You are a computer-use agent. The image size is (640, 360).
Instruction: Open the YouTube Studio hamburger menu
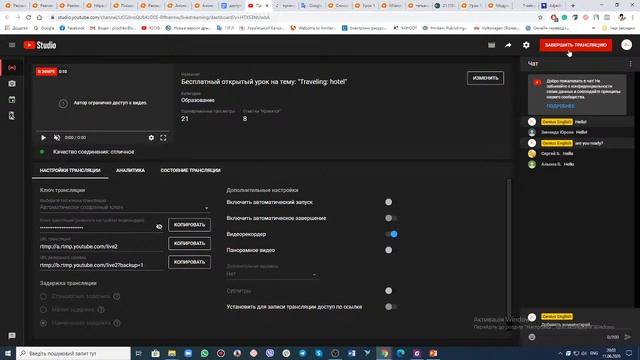[x=12, y=45]
